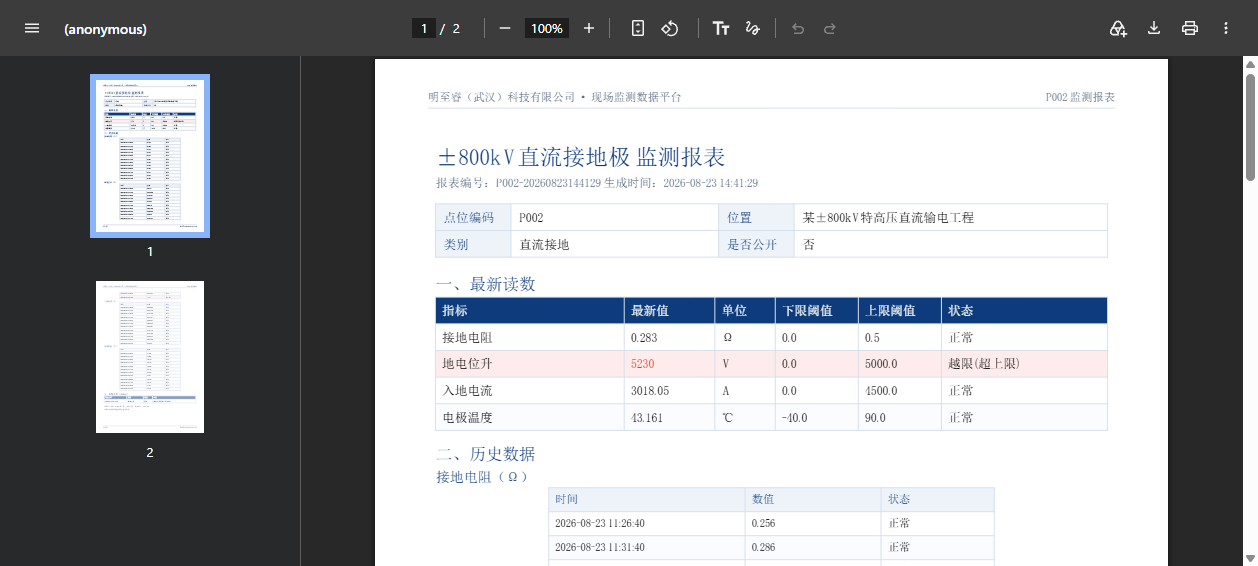Viewport: 1258px width, 566px height.
Task: Click the page number input field
Action: [x=424, y=28]
